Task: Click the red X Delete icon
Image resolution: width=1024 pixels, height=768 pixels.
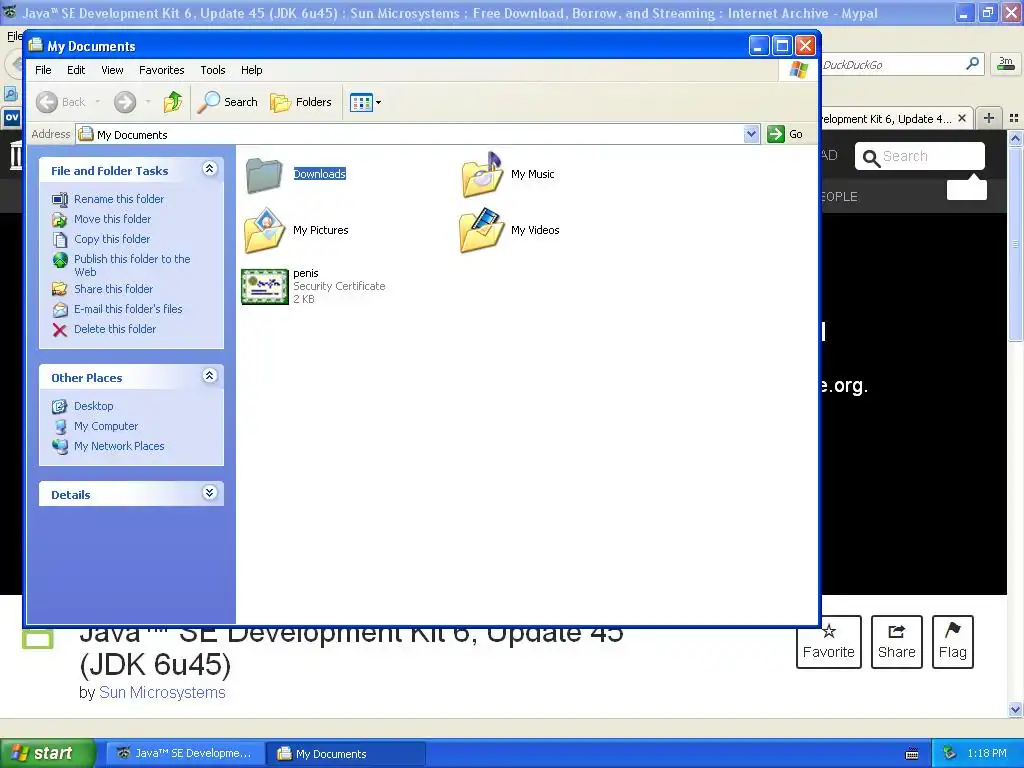Action: (x=59, y=330)
